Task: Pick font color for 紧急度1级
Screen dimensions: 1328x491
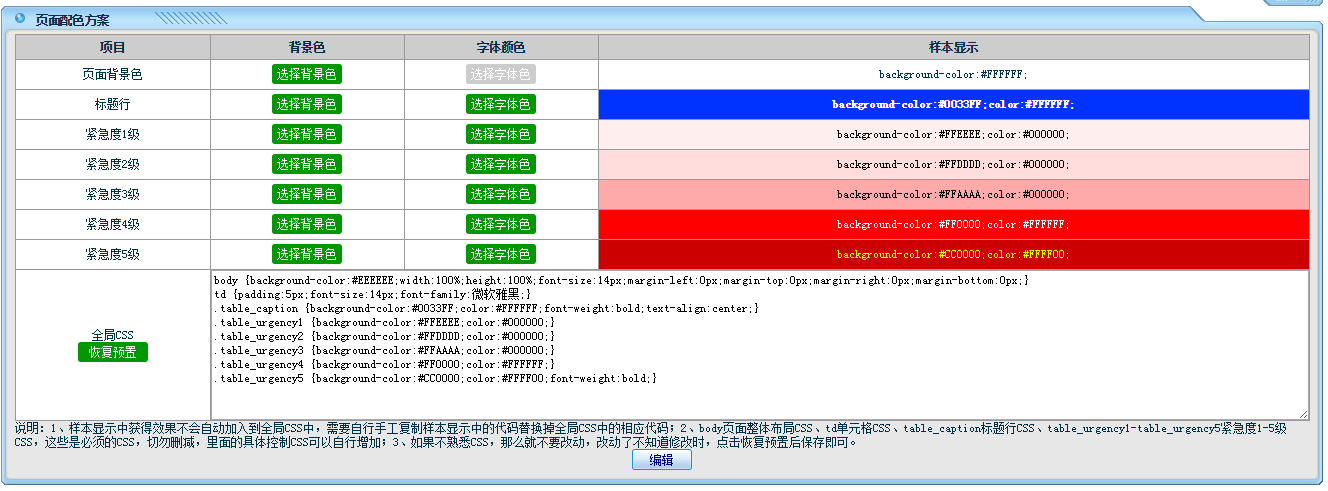Action: click(501, 134)
